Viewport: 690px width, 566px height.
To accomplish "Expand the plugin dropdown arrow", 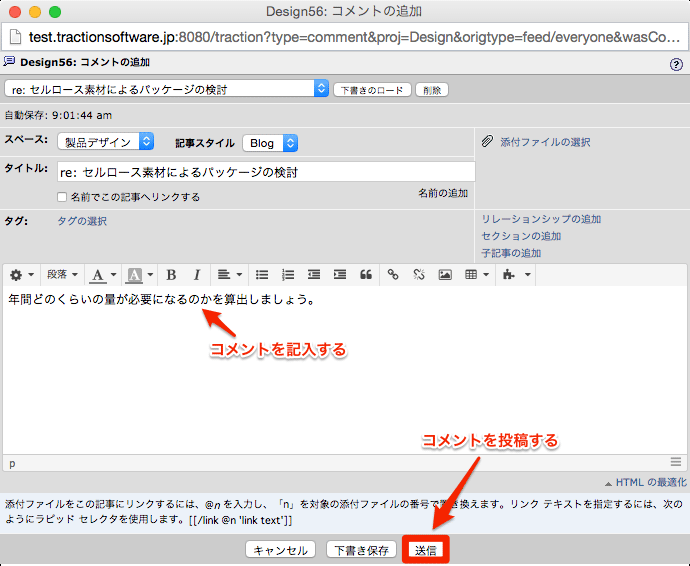I will 527,275.
